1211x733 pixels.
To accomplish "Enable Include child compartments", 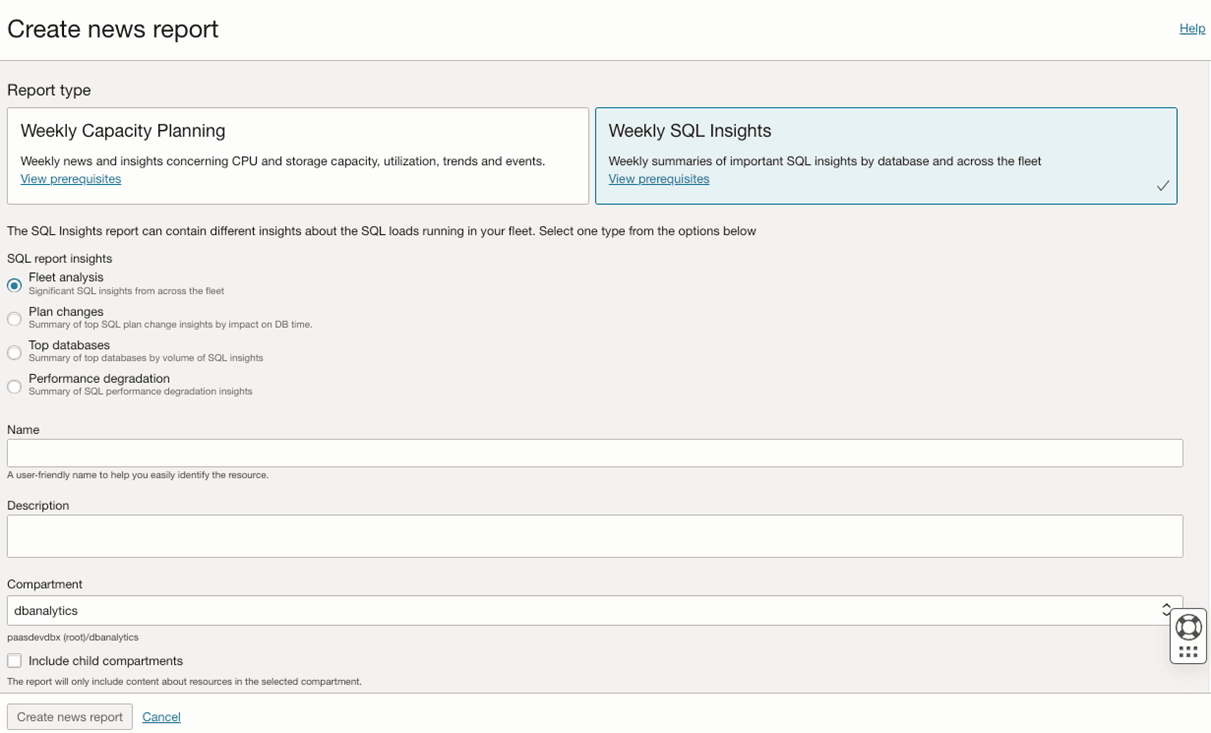I will point(14,660).
